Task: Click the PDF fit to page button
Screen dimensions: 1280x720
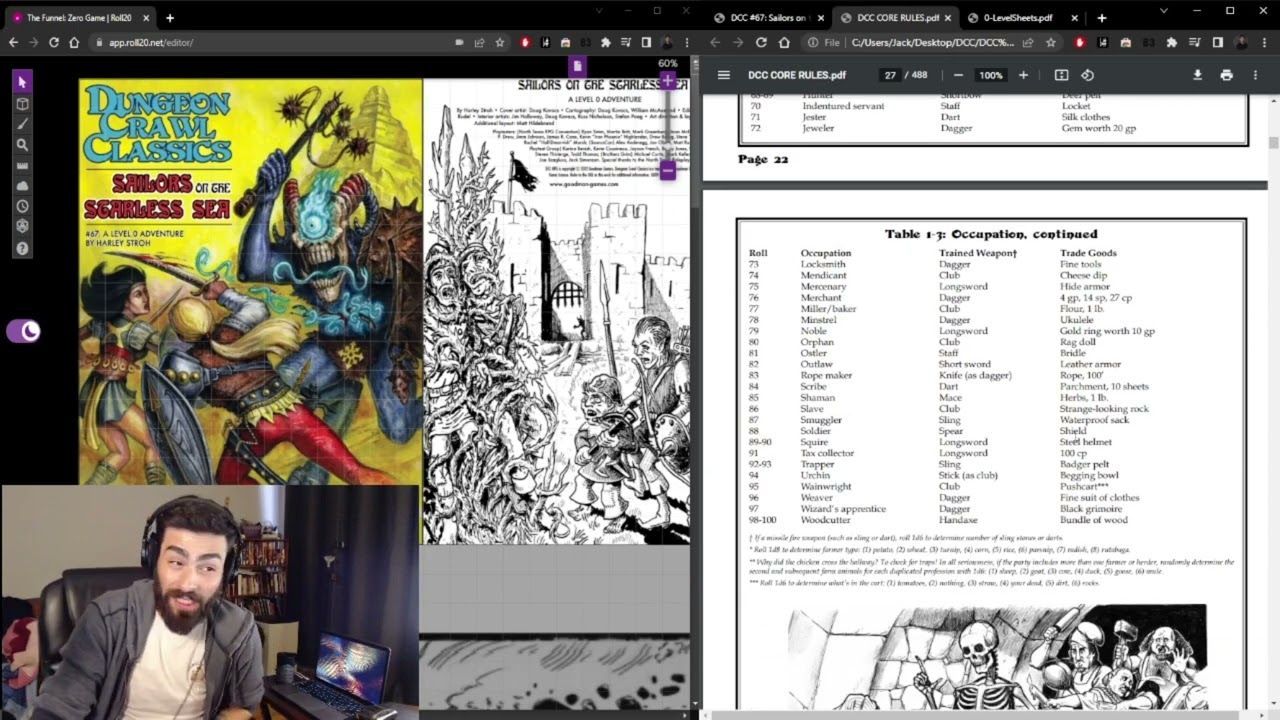Action: 1061,75
